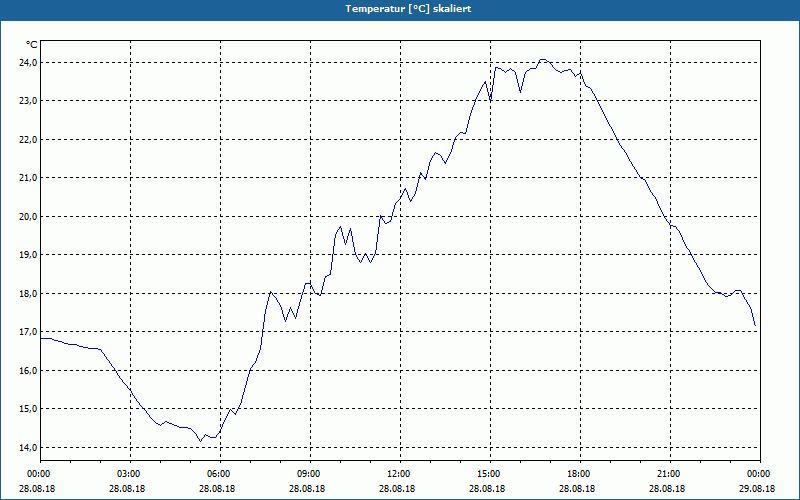Click the 28.08.18 date under 09:00

[307, 489]
